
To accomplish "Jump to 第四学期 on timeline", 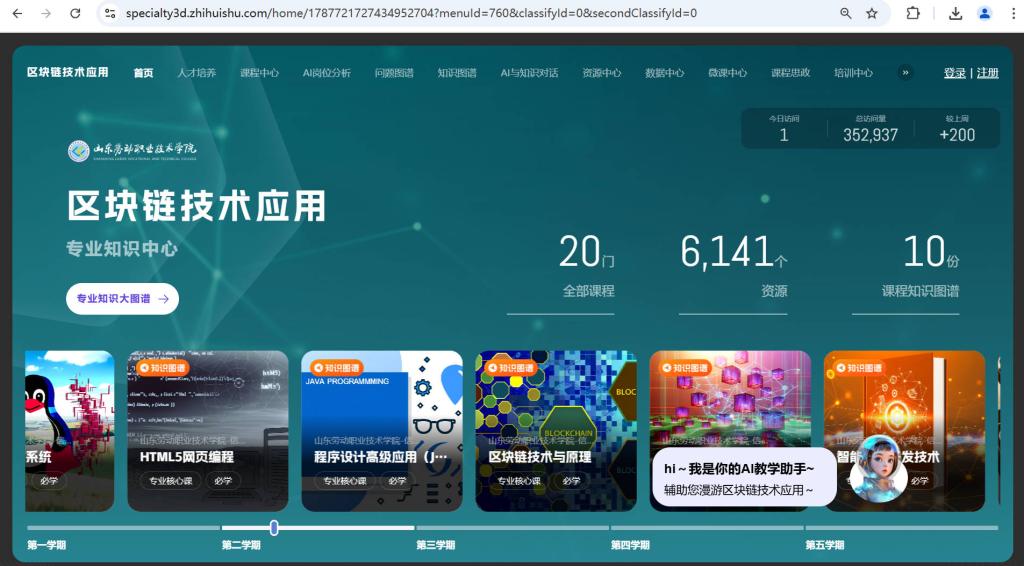I will click(x=630, y=544).
